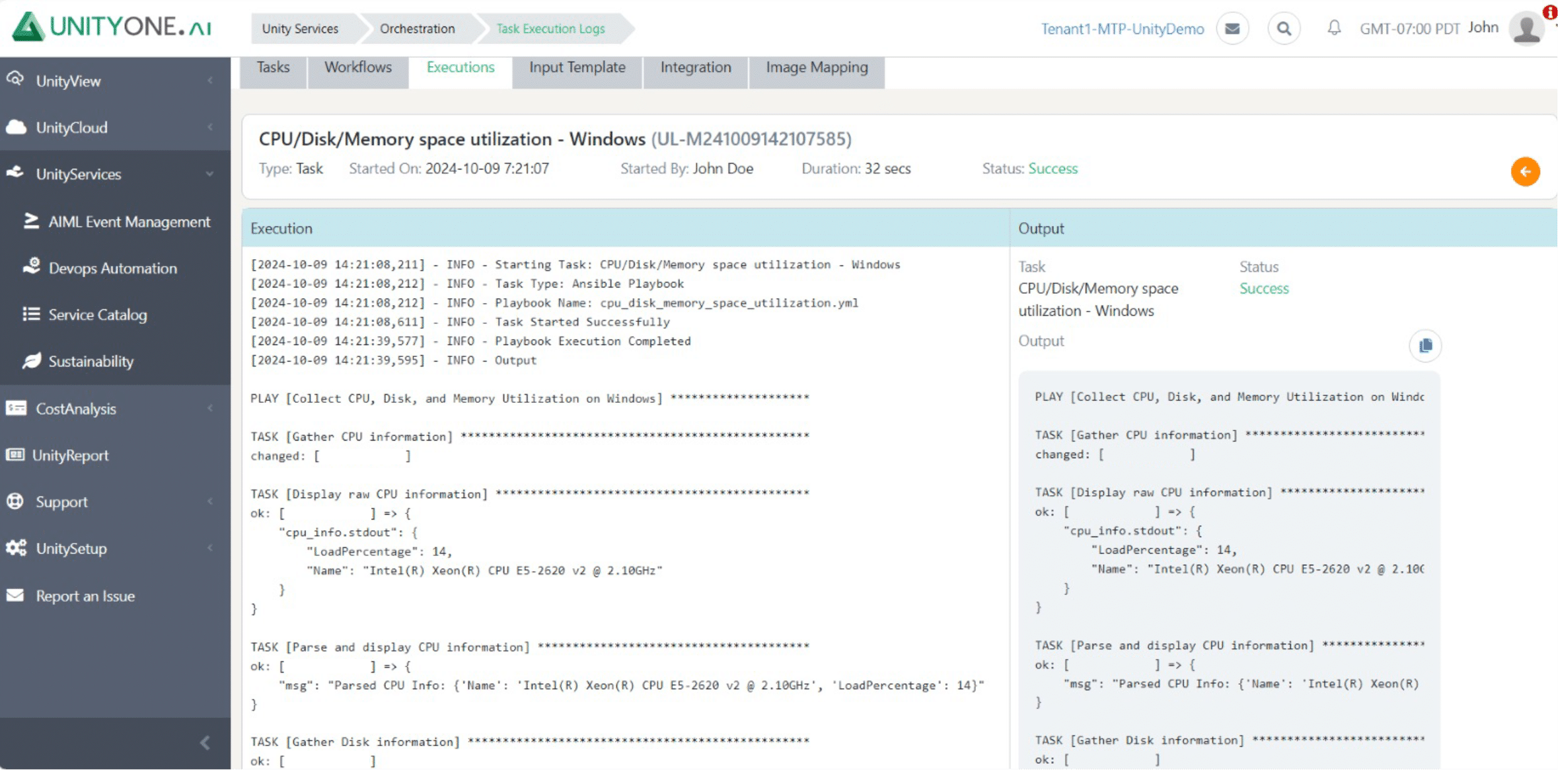This screenshot has height=770, width=1568.
Task: Click the GMT-07:00 PDT timezone text
Action: pyautogui.click(x=1410, y=29)
